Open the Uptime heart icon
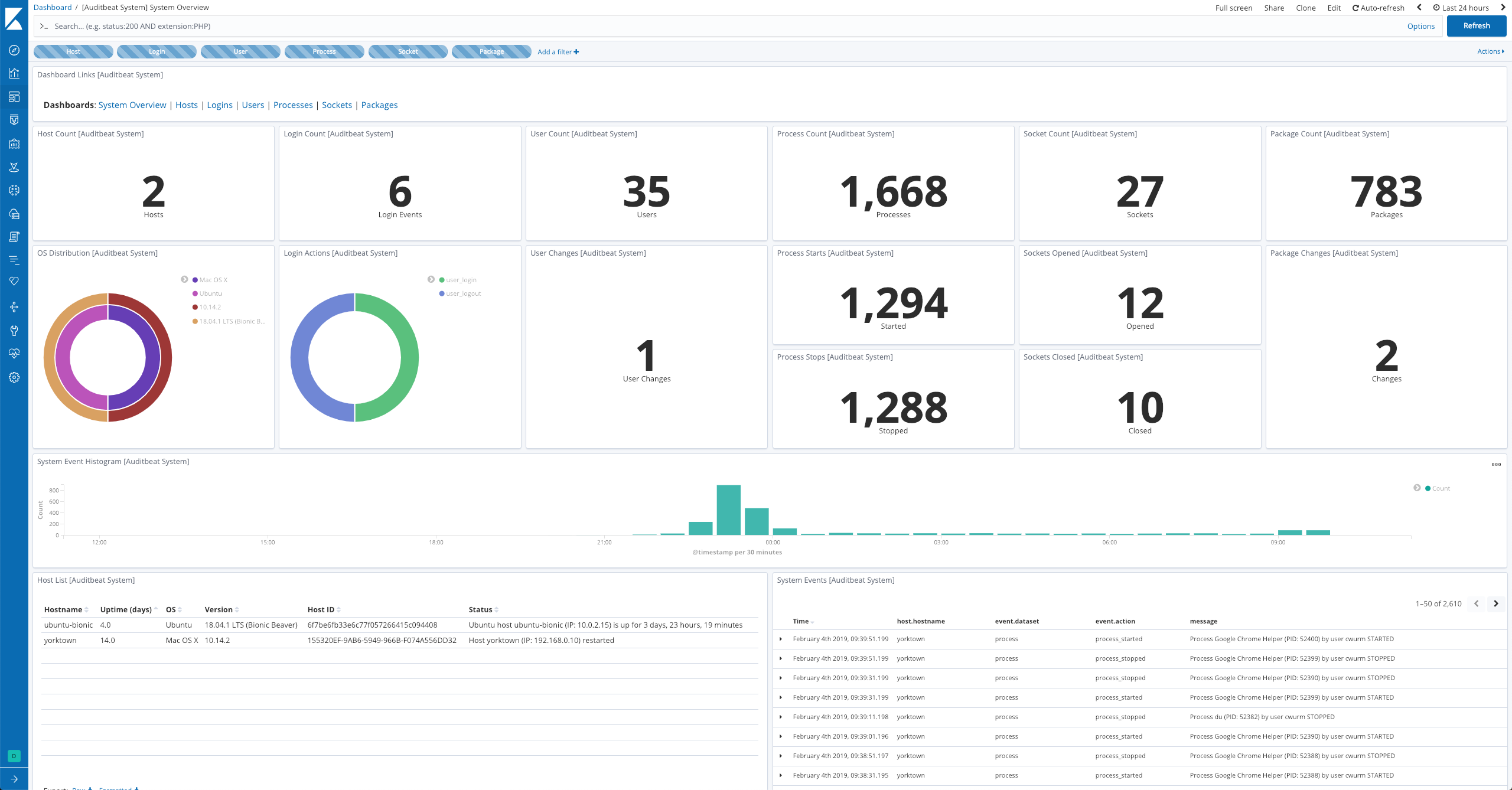The width and height of the screenshot is (1512, 790). point(14,281)
